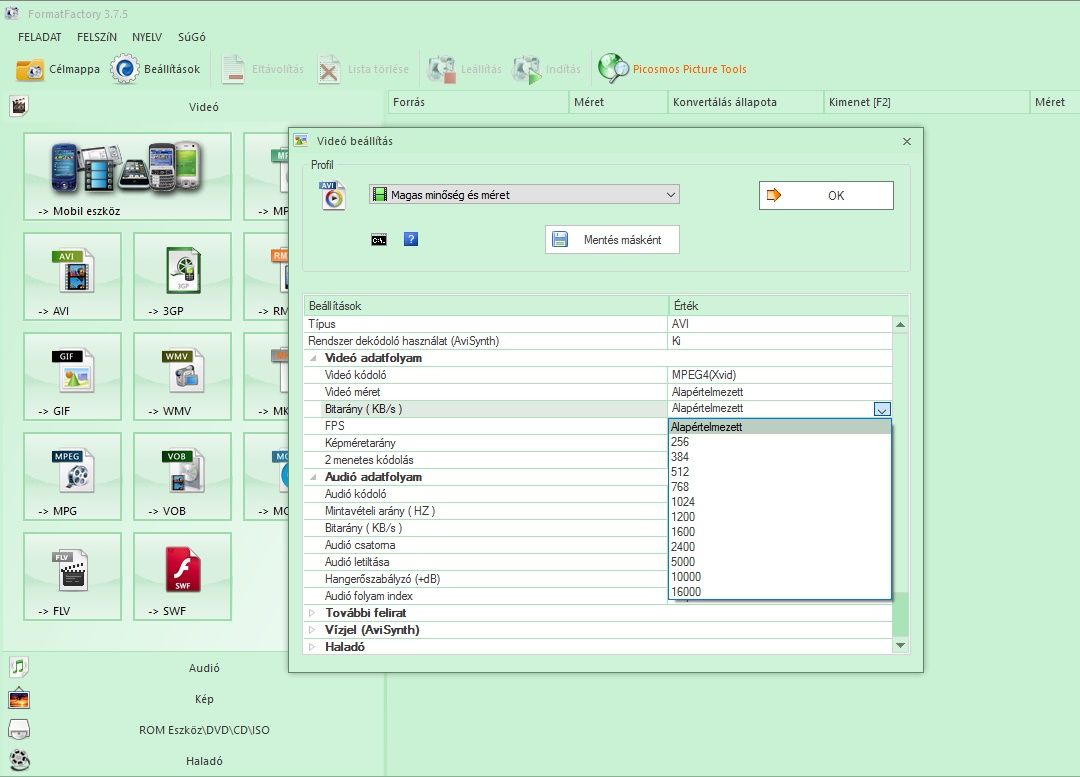
Task: Select the Videó kódoló row
Action: point(598,375)
